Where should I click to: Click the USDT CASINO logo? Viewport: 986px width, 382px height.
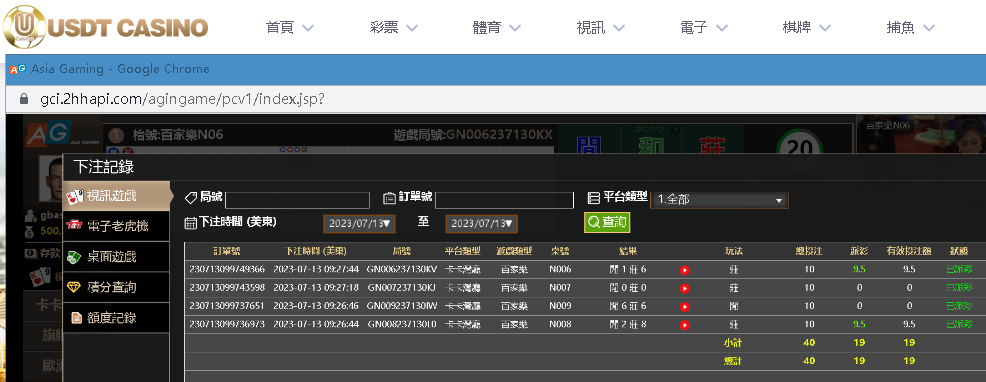(x=105, y=26)
